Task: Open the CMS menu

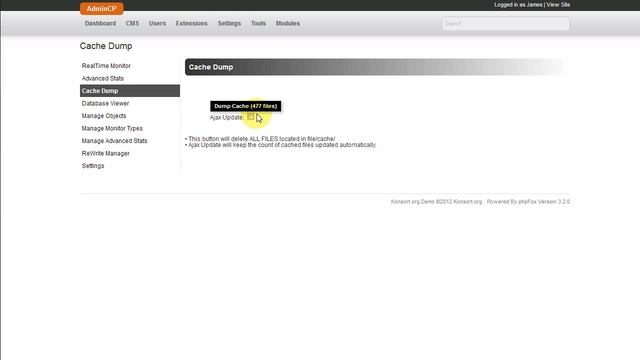Action: pyautogui.click(x=132, y=23)
